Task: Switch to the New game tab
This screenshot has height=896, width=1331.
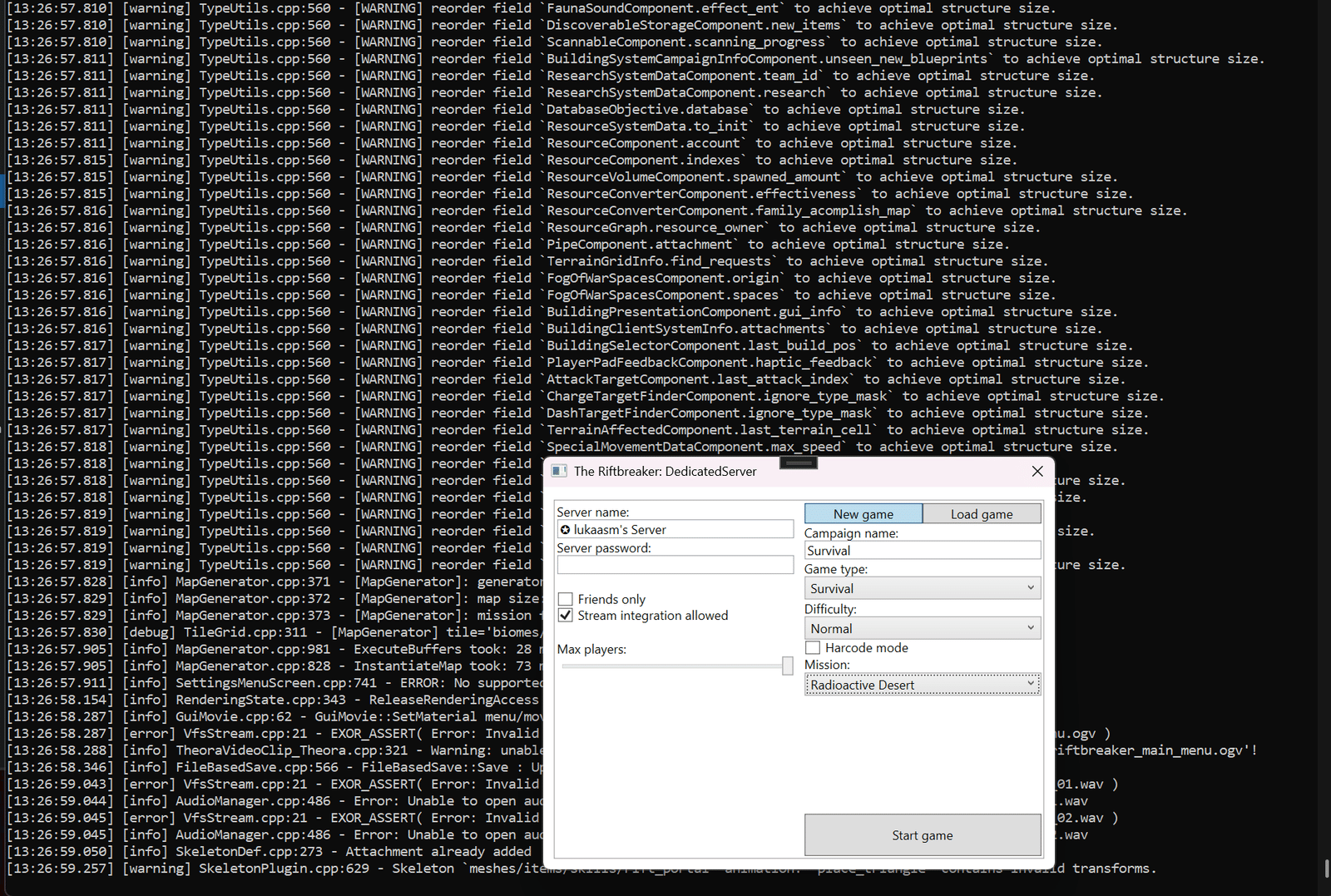Action: (x=863, y=514)
